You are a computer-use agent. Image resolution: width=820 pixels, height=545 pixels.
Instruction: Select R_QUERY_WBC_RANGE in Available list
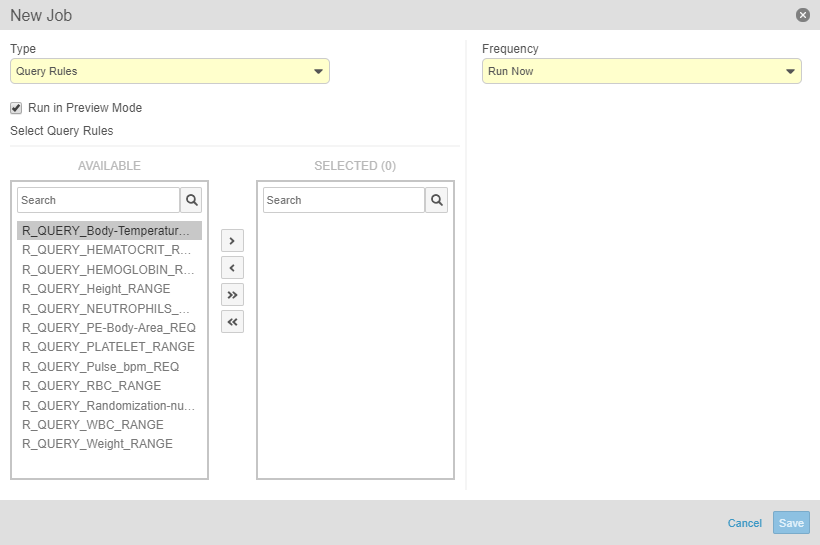pyautogui.click(x=91, y=424)
